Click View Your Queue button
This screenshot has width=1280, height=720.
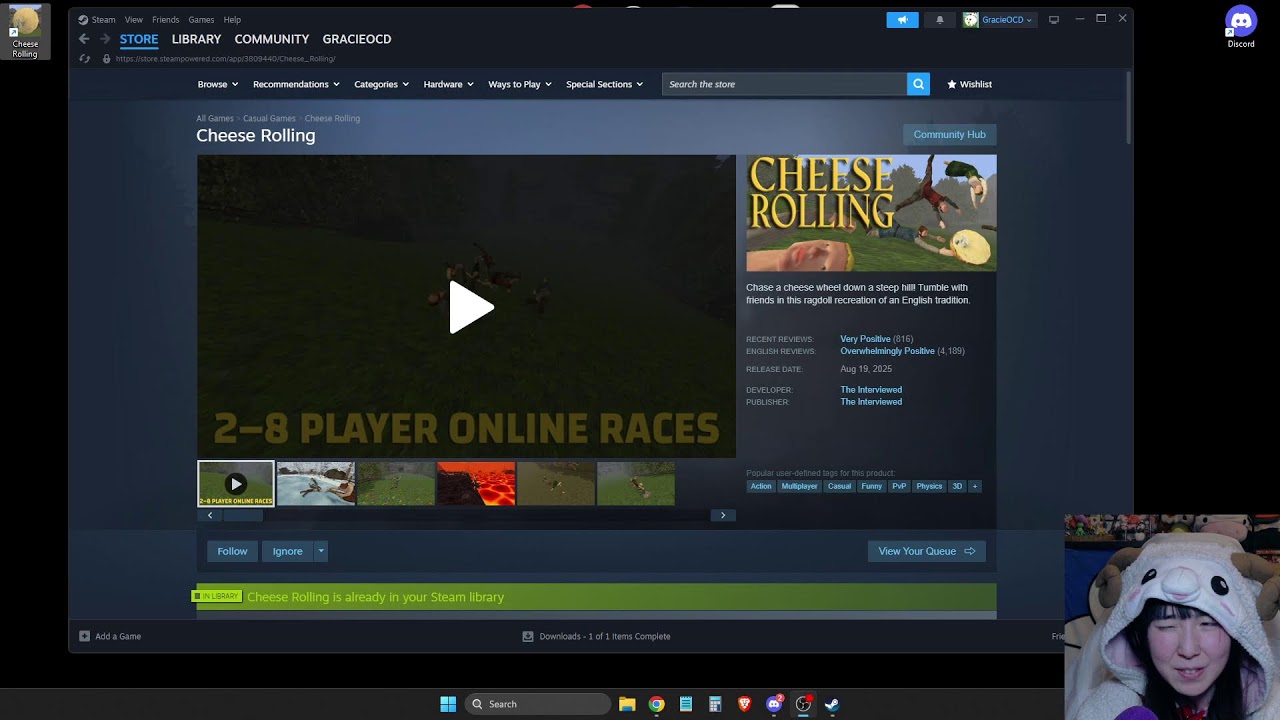(927, 551)
